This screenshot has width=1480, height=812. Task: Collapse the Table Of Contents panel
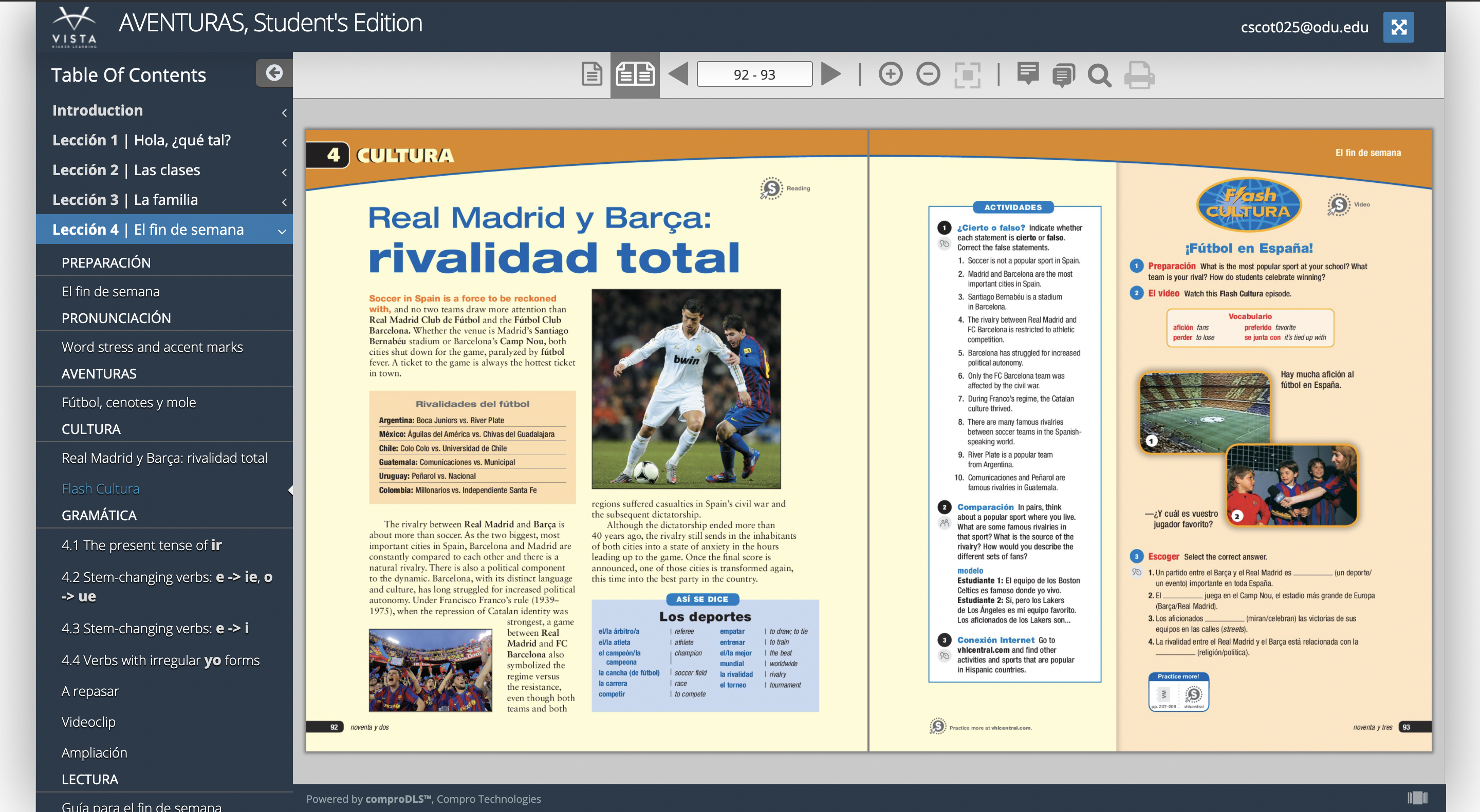coord(274,73)
